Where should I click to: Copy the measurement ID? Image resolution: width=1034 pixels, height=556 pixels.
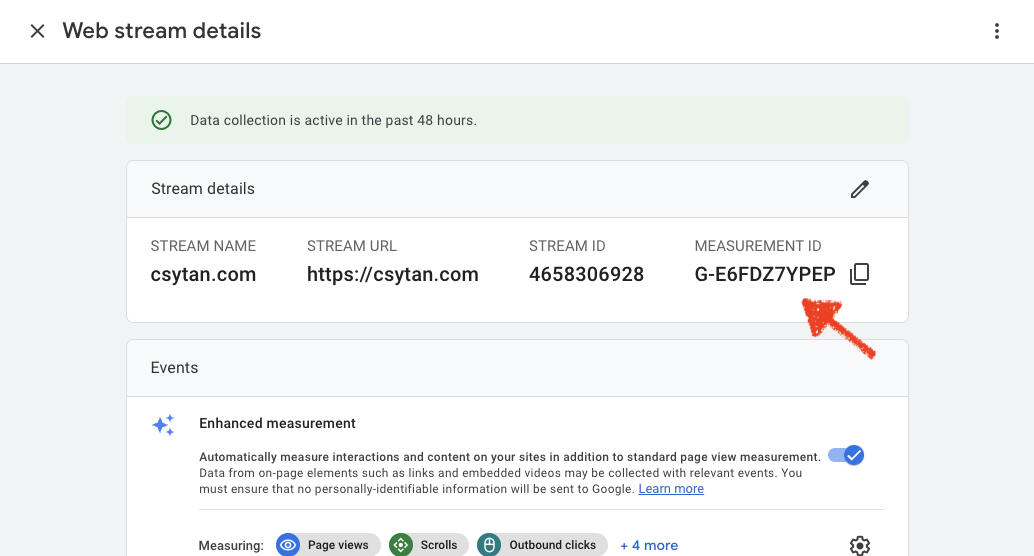pos(859,274)
